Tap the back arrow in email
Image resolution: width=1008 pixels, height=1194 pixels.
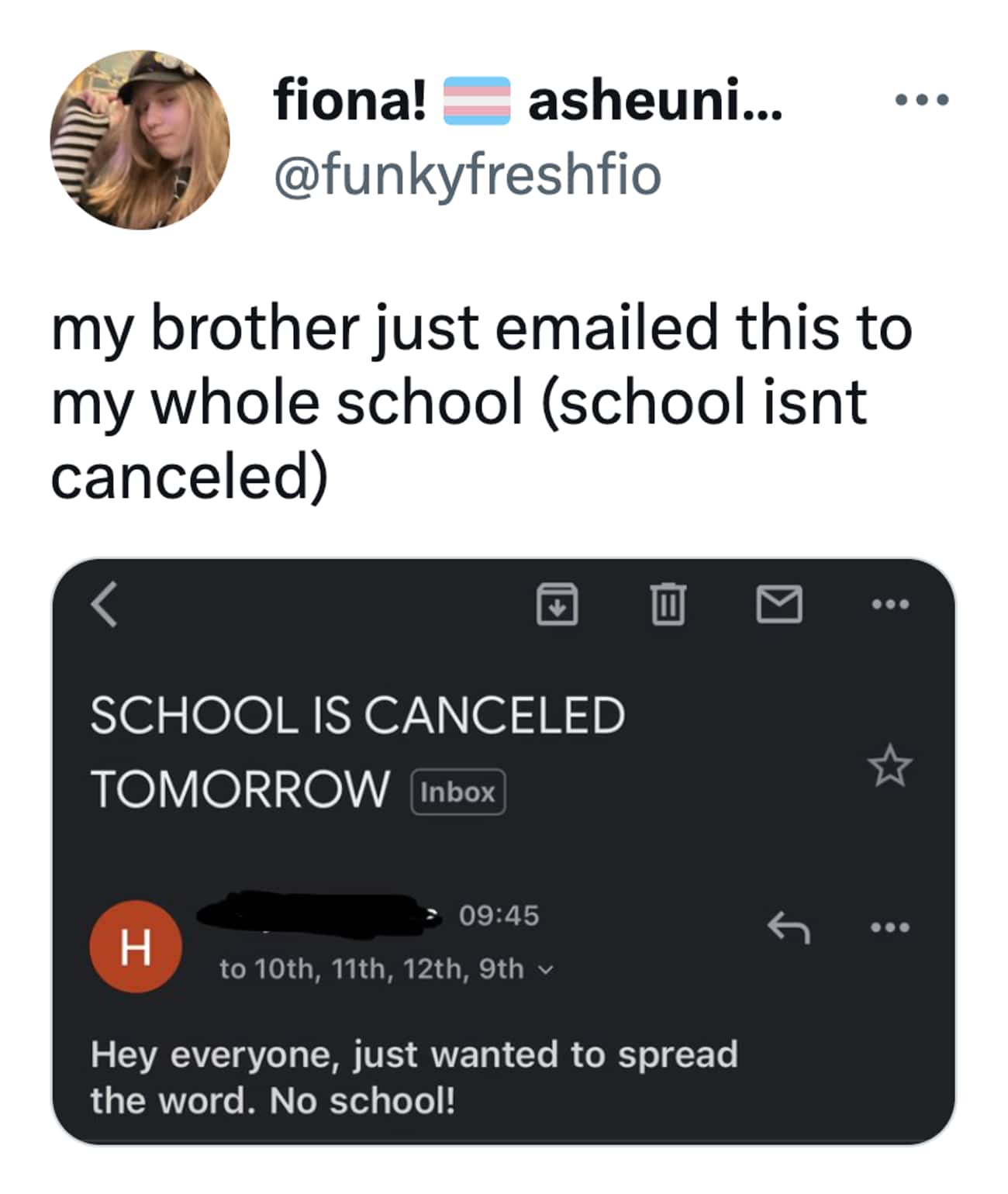pyautogui.click(x=105, y=605)
